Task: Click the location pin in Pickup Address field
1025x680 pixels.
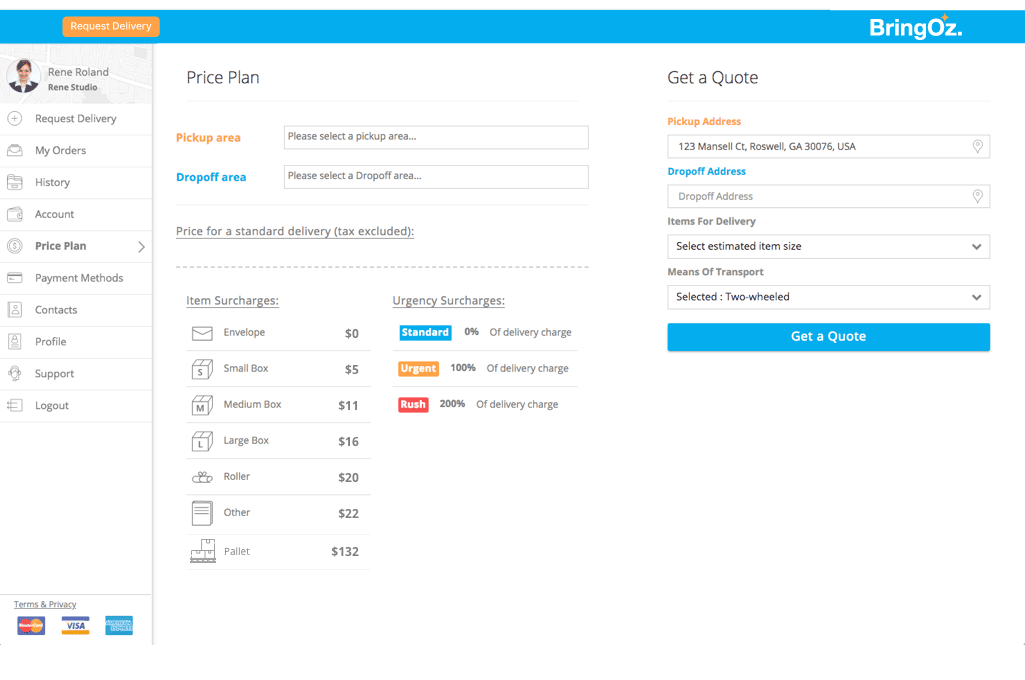Action: tap(977, 147)
